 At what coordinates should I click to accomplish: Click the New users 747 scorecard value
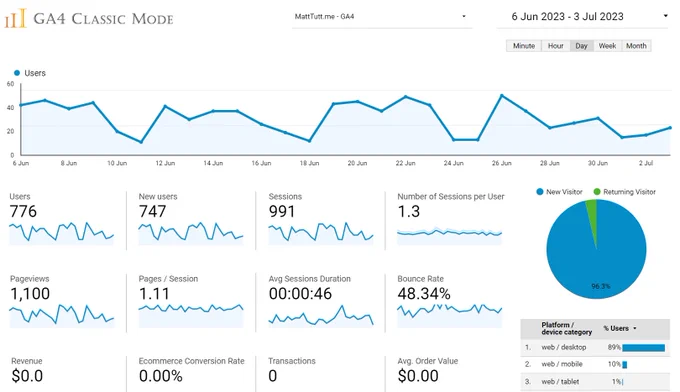[x=152, y=212]
